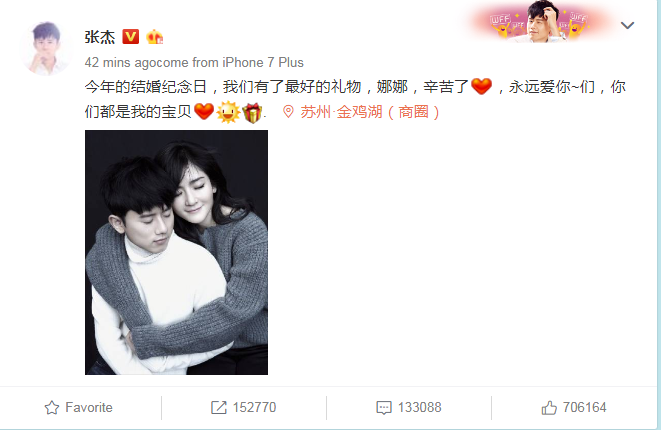
Task: Click the location pin icon
Action: [x=288, y=112]
